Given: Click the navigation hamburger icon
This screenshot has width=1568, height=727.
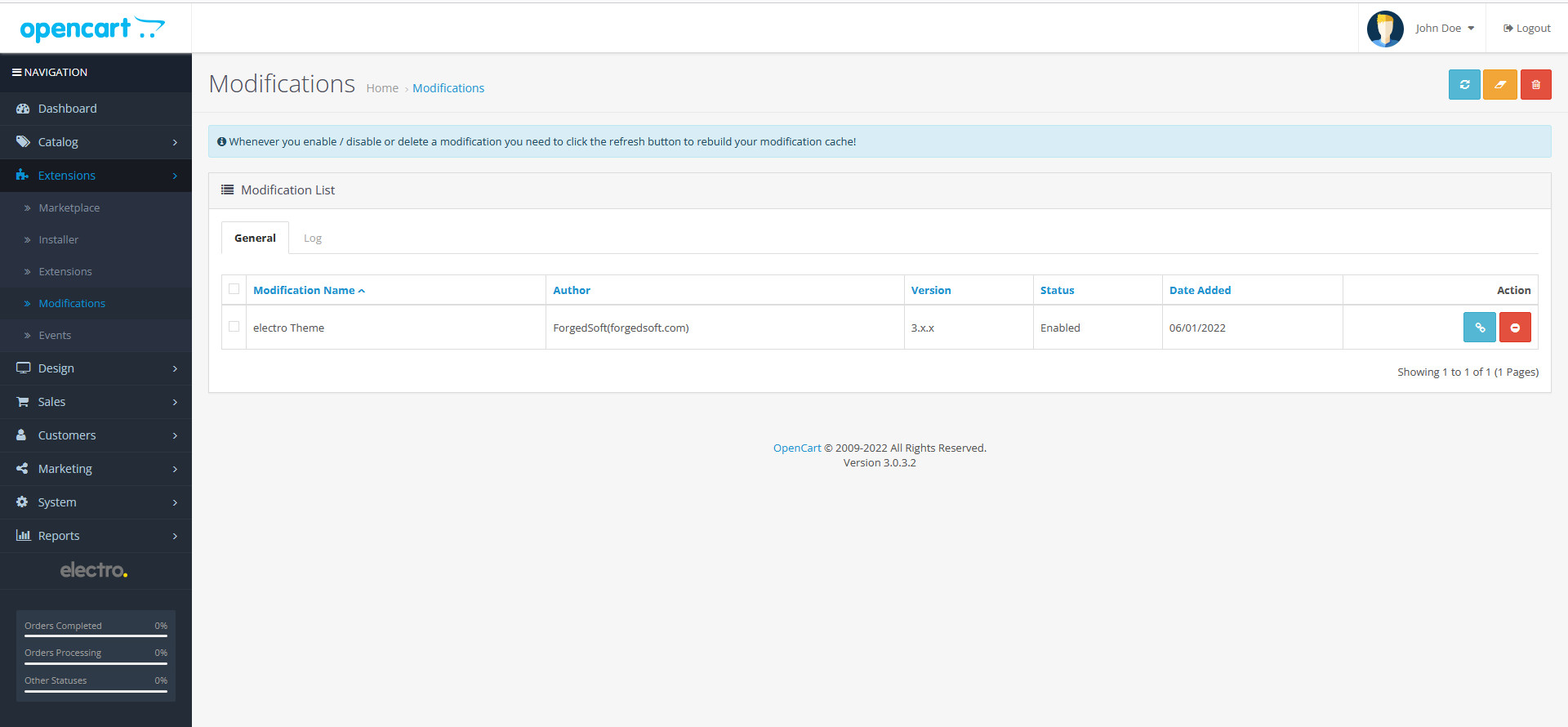Looking at the screenshot, I should coord(16,72).
